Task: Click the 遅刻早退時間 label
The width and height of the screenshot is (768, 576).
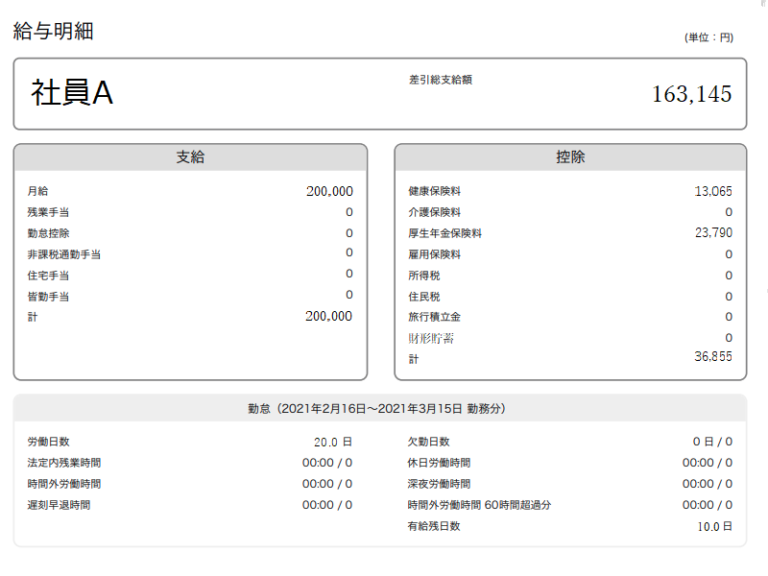Action: pyautogui.click(x=59, y=504)
